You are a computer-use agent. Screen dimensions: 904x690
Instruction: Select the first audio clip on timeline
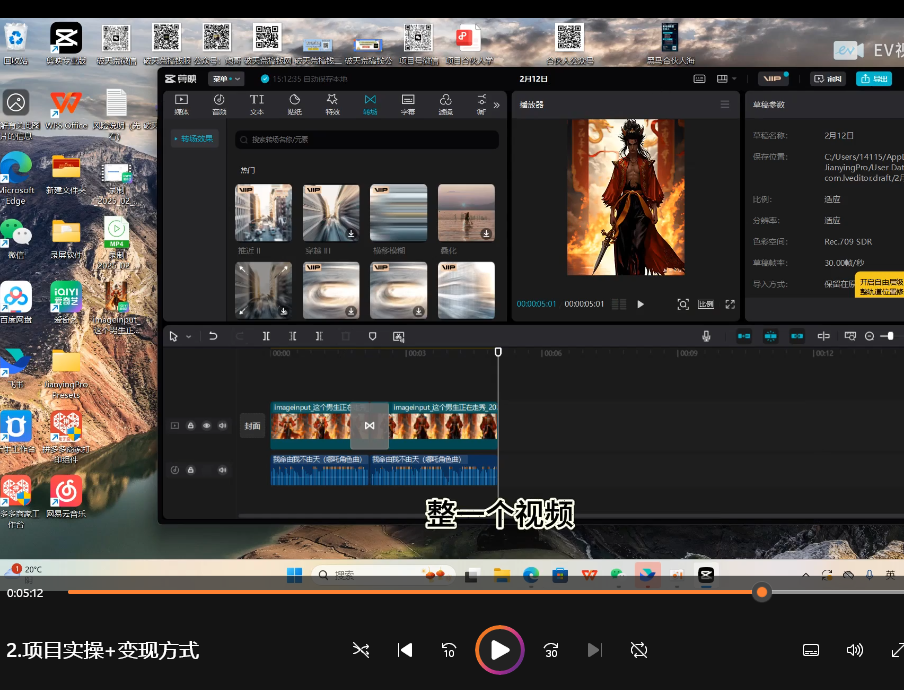point(319,470)
